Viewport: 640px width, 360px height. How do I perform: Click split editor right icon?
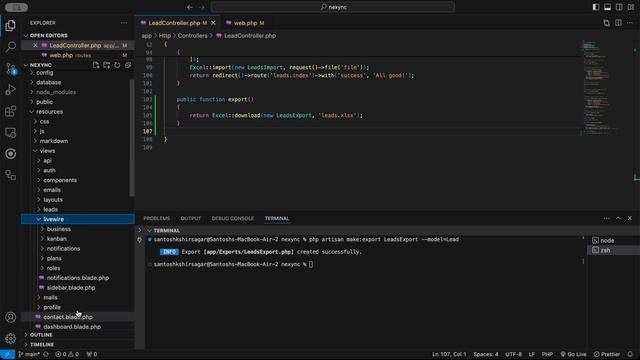(x=618, y=23)
